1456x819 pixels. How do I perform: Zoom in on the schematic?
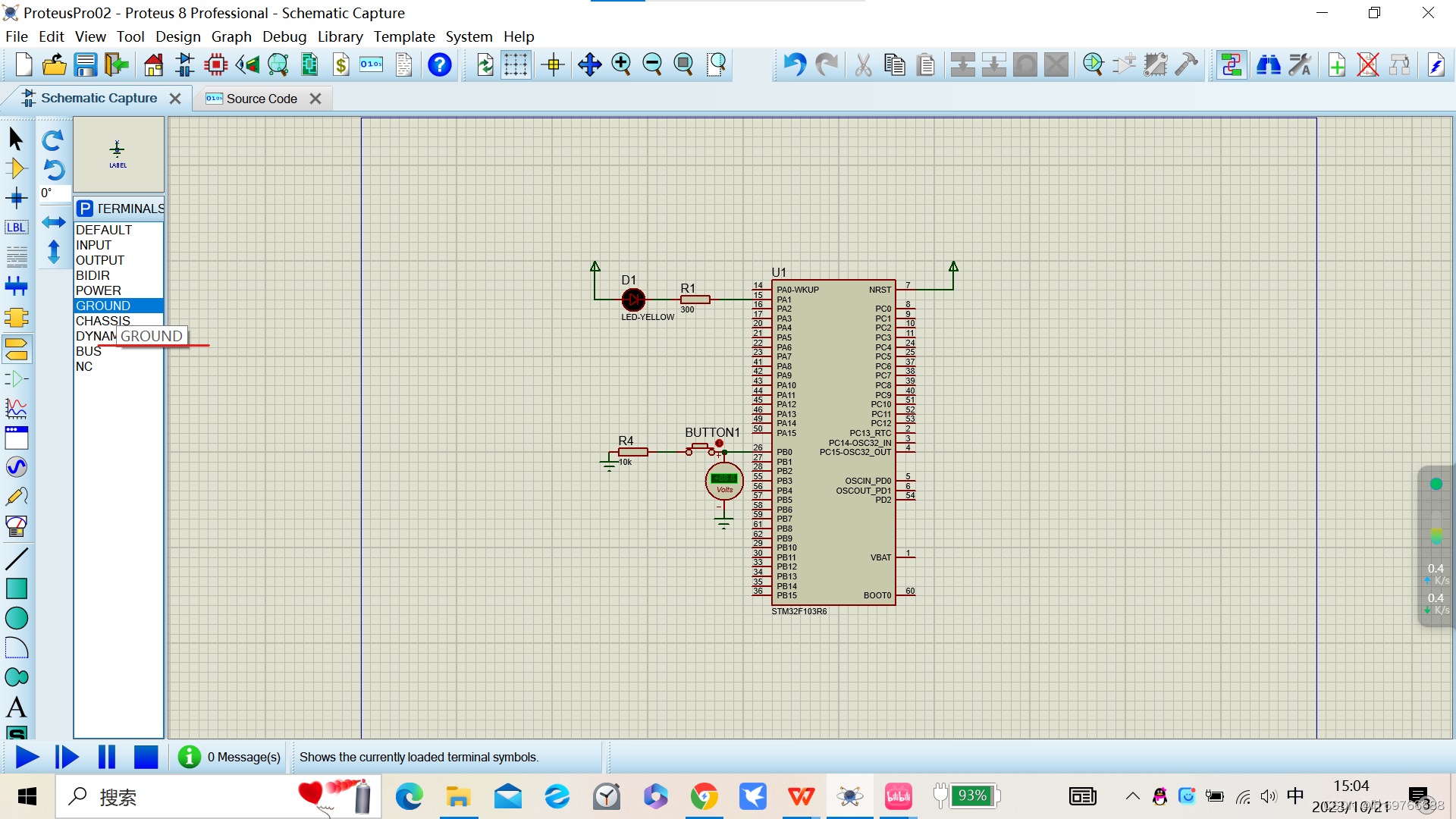click(x=621, y=64)
